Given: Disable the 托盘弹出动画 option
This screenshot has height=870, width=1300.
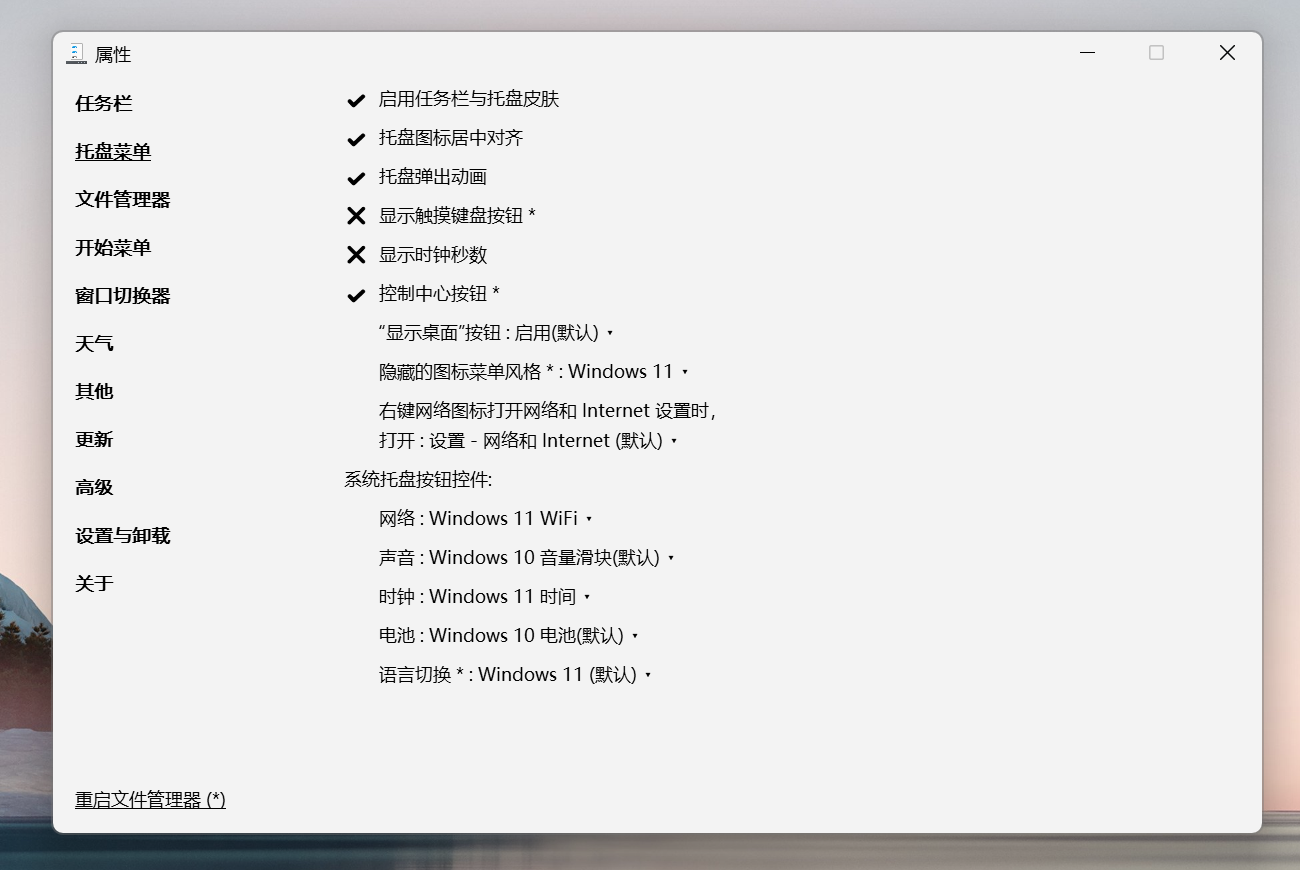Looking at the screenshot, I should 356,178.
